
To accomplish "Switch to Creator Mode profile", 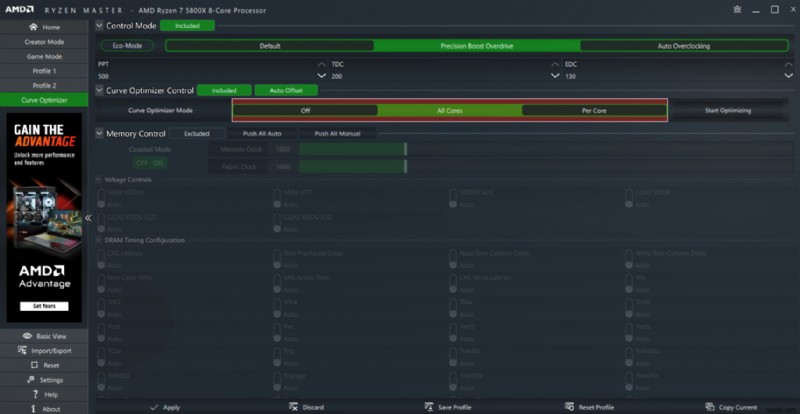I will click(x=44, y=42).
